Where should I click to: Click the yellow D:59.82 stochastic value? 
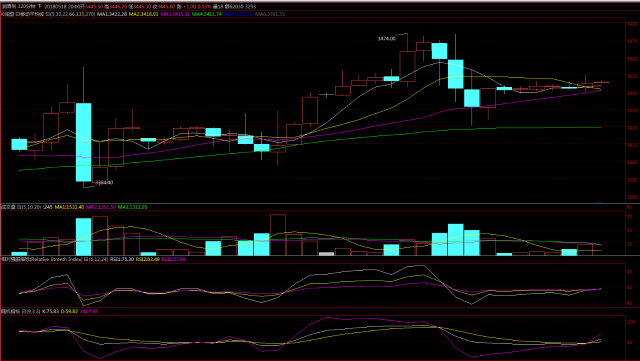pyautogui.click(x=69, y=312)
